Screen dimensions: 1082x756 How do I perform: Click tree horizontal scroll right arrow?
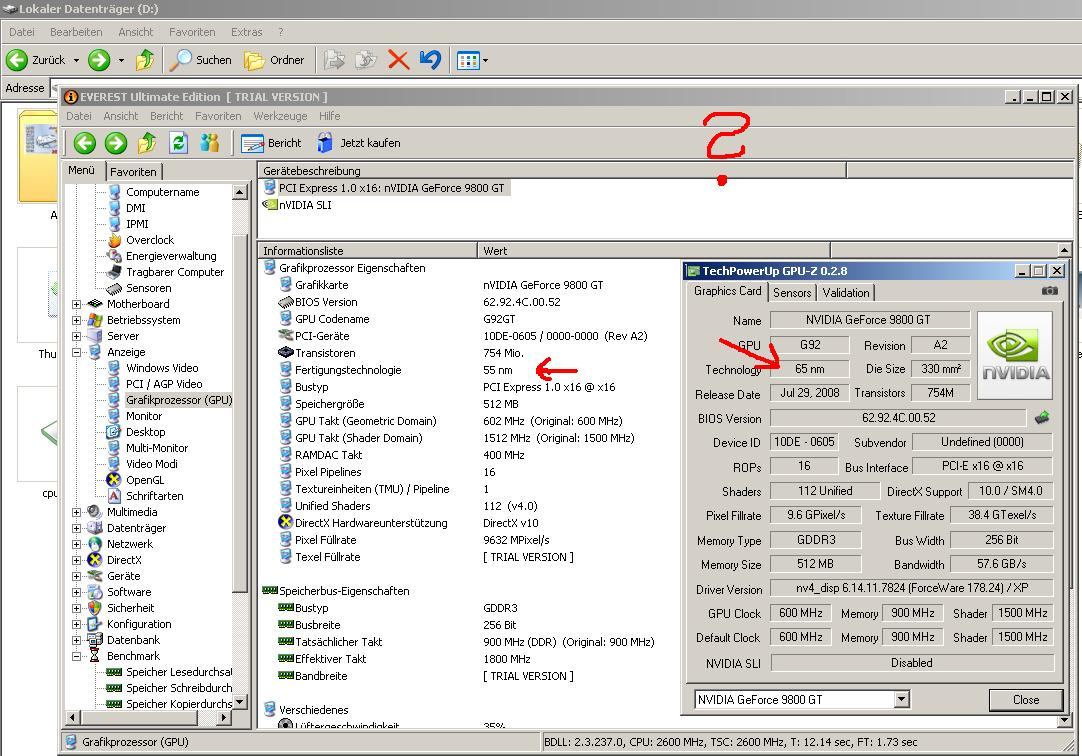[224, 717]
